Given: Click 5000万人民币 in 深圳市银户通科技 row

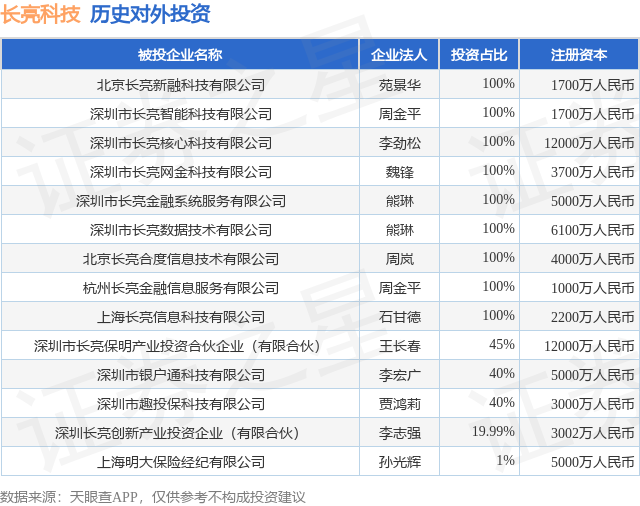Looking at the screenshot, I should pos(592,375).
